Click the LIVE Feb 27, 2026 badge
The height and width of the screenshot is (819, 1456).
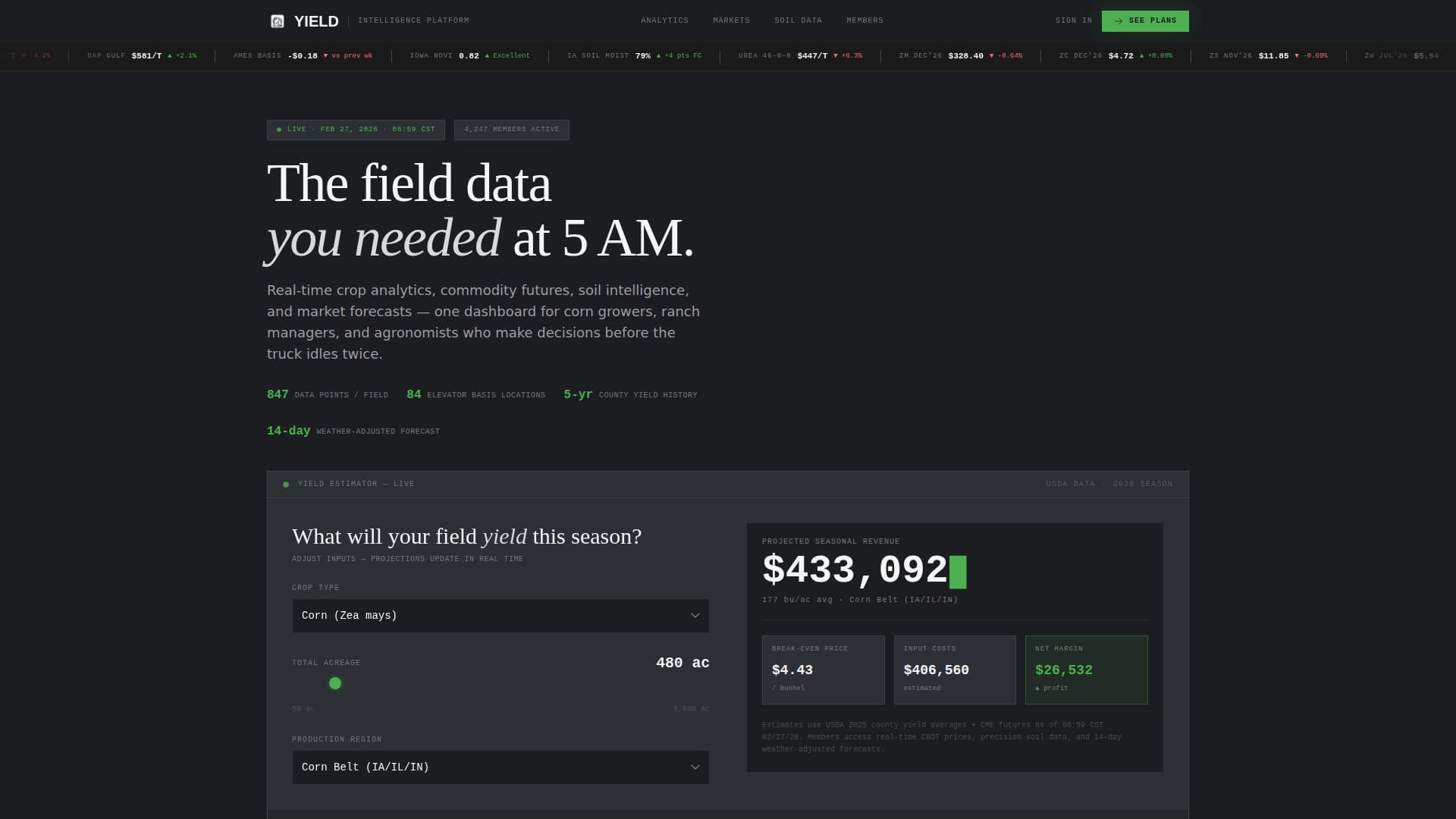click(356, 130)
